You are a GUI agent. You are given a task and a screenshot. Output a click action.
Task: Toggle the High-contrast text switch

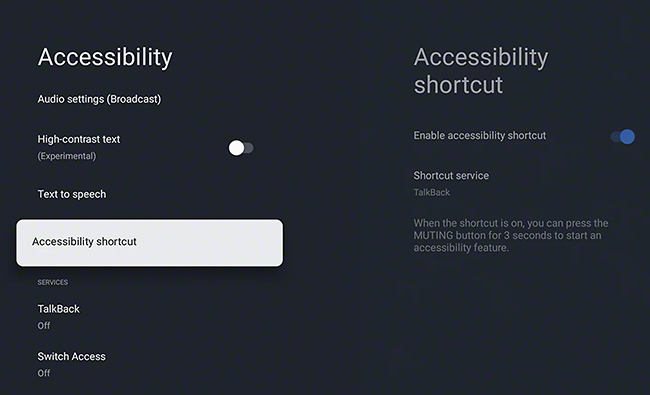click(241, 148)
